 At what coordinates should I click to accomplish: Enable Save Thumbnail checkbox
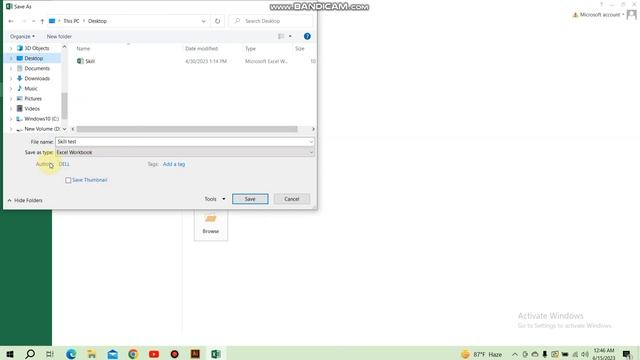tap(68, 180)
